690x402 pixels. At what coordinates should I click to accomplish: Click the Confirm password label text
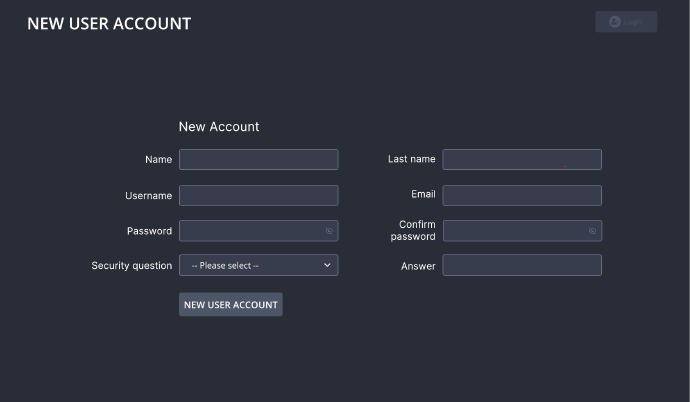[414, 231]
